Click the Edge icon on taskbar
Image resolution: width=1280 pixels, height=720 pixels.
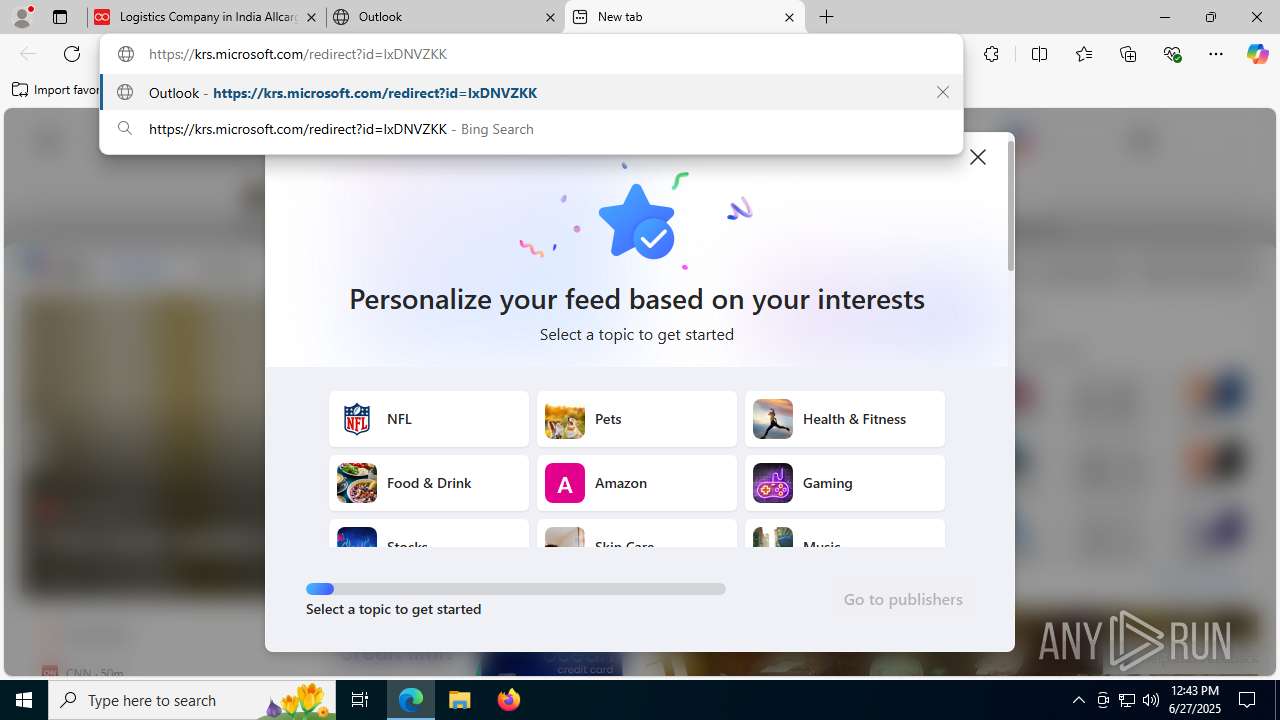411,700
